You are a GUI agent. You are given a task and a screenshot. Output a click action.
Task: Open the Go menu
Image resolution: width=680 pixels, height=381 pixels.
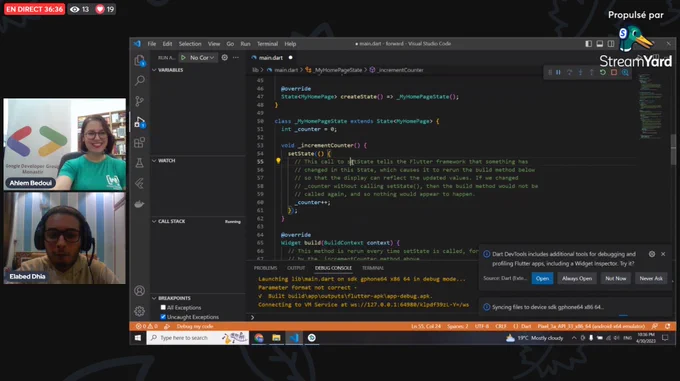coord(230,44)
